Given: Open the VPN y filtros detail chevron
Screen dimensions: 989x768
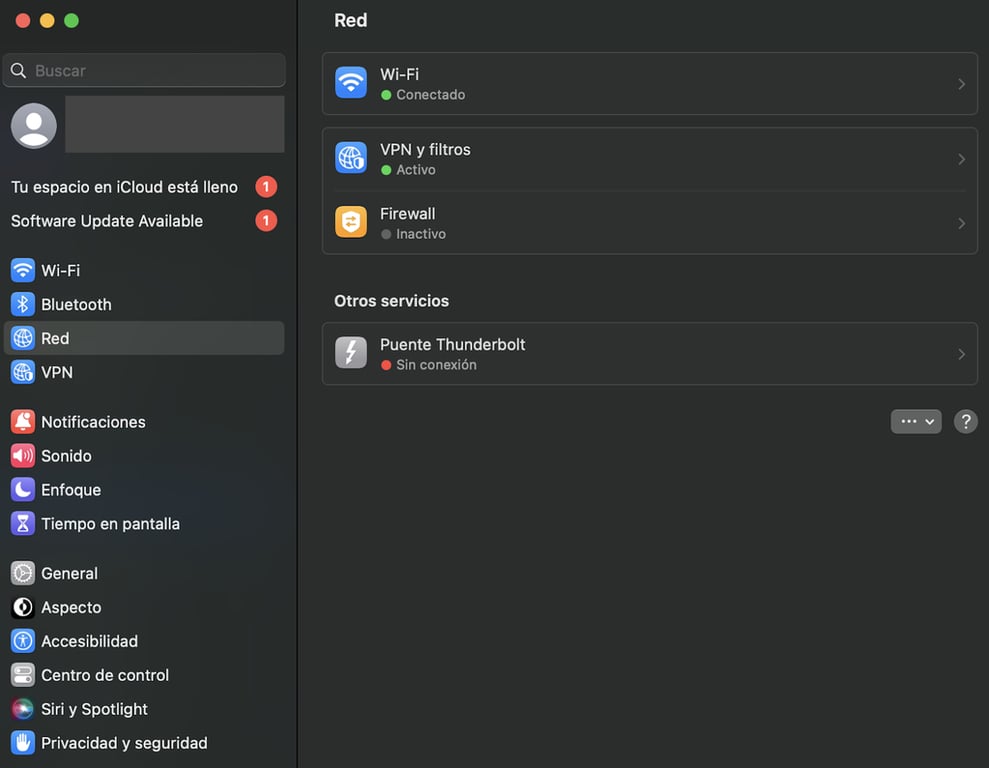Looking at the screenshot, I should (961, 158).
